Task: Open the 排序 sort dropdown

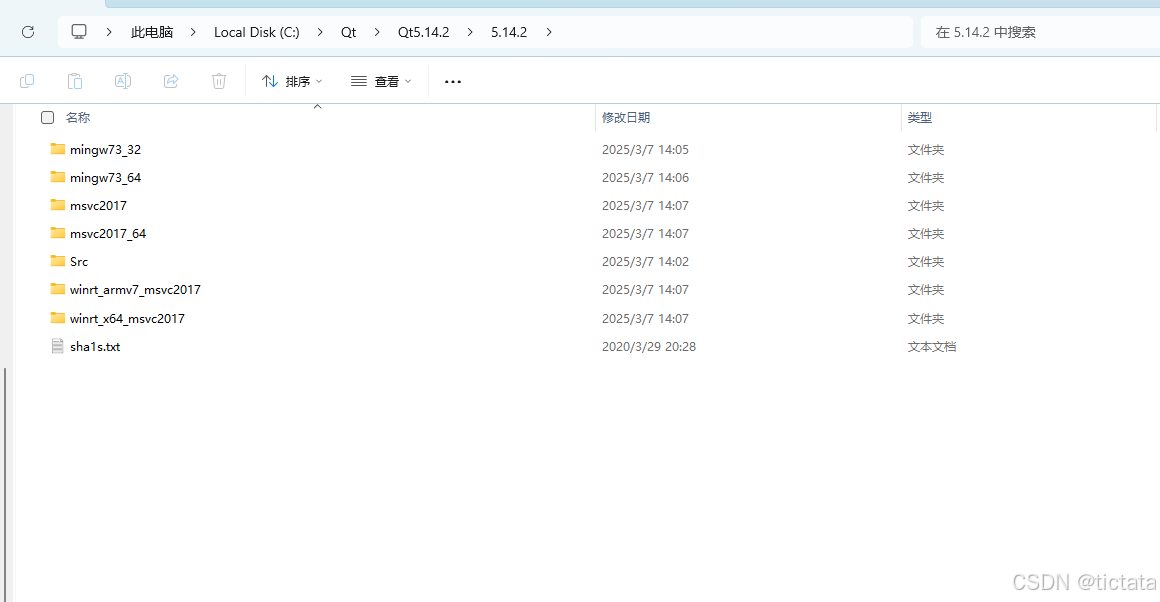Action: pyautogui.click(x=291, y=81)
